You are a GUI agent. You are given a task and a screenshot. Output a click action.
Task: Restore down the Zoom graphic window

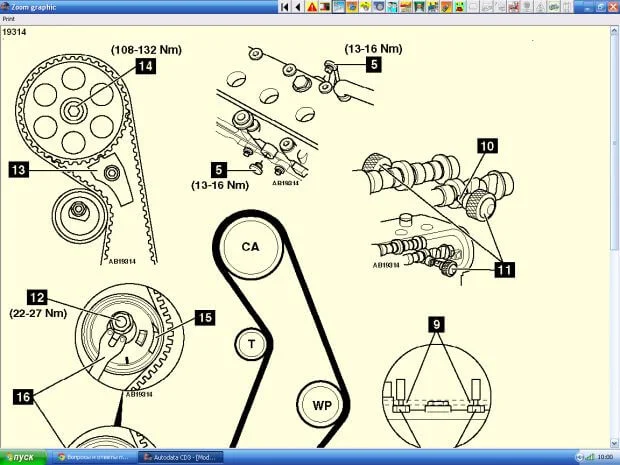(x=598, y=6)
